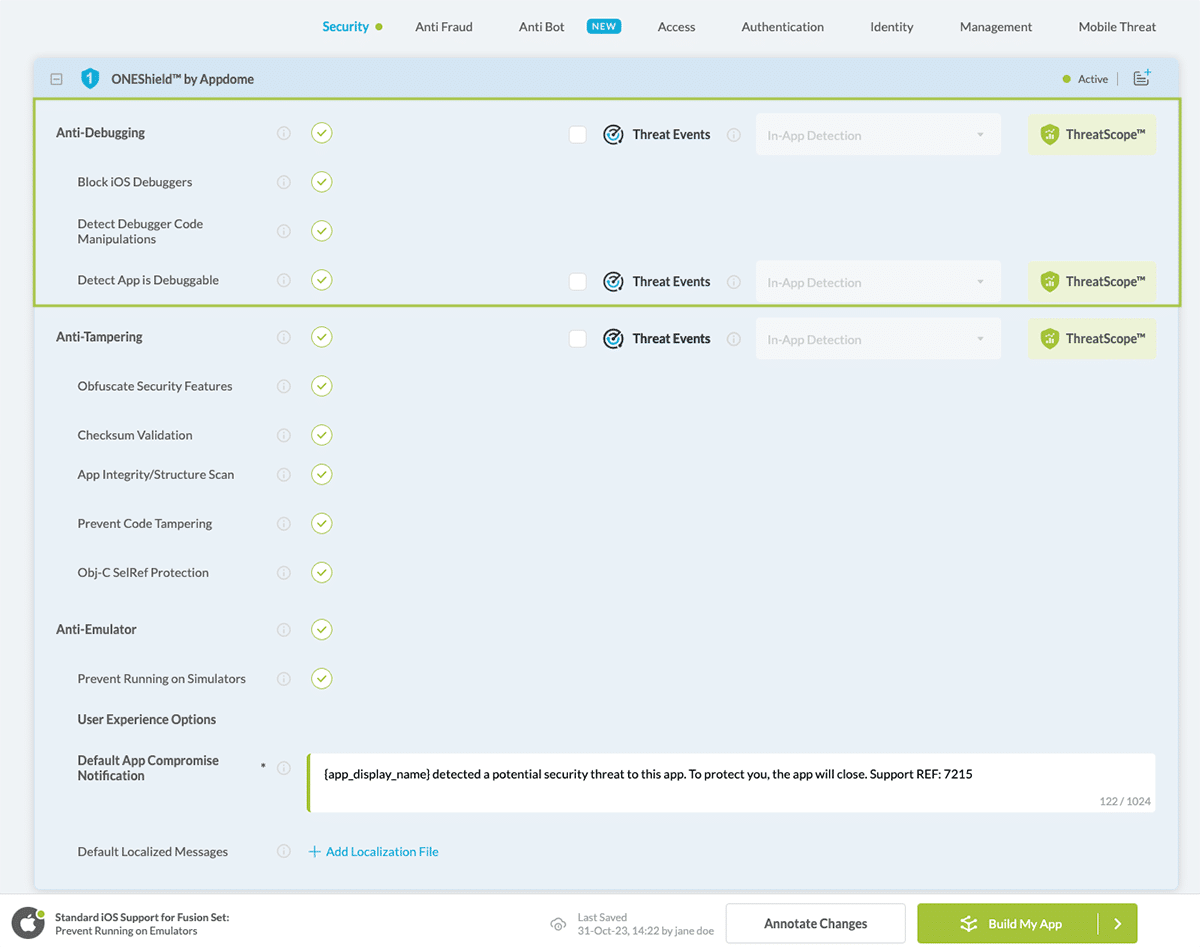
Task: Open the Mobile Threat tab
Action: (x=1117, y=27)
